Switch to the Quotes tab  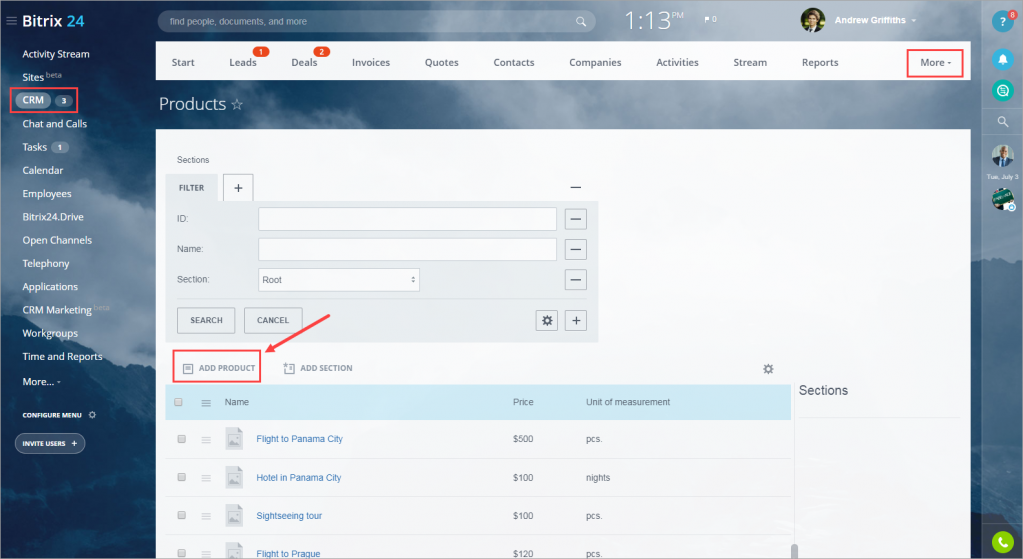[x=442, y=63]
